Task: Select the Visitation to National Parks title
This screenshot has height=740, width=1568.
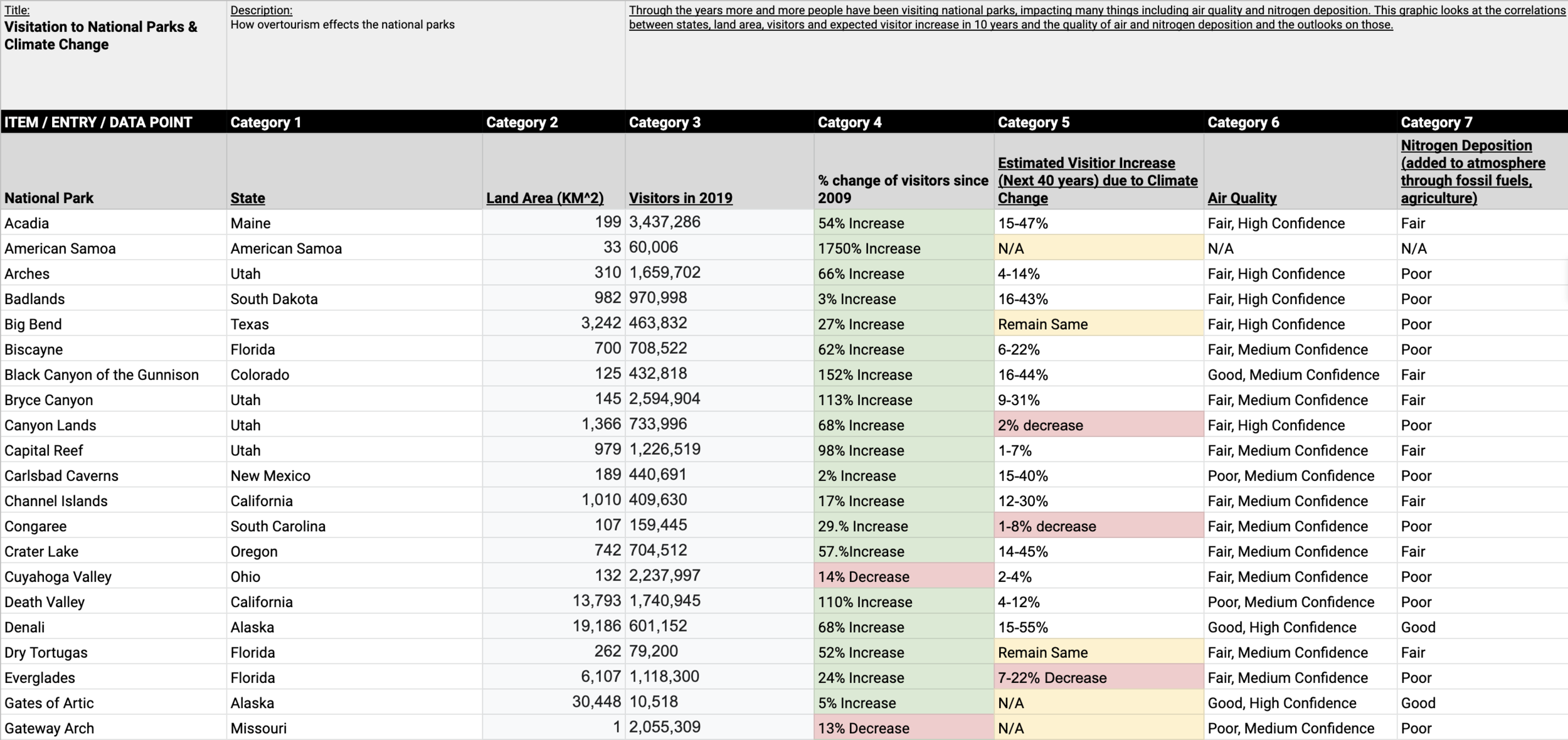Action: [x=100, y=36]
